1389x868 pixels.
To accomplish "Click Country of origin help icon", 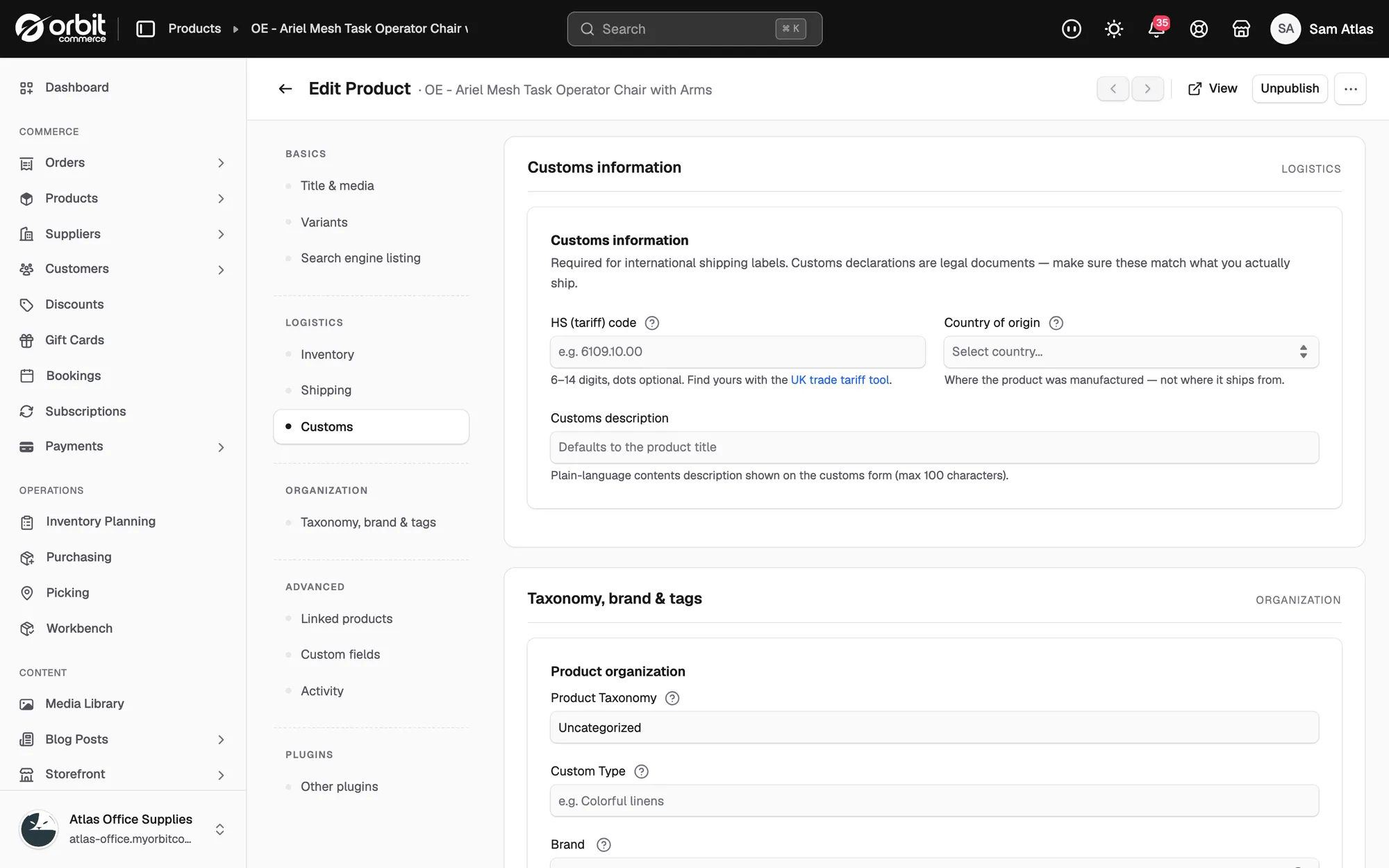I will pyautogui.click(x=1056, y=323).
